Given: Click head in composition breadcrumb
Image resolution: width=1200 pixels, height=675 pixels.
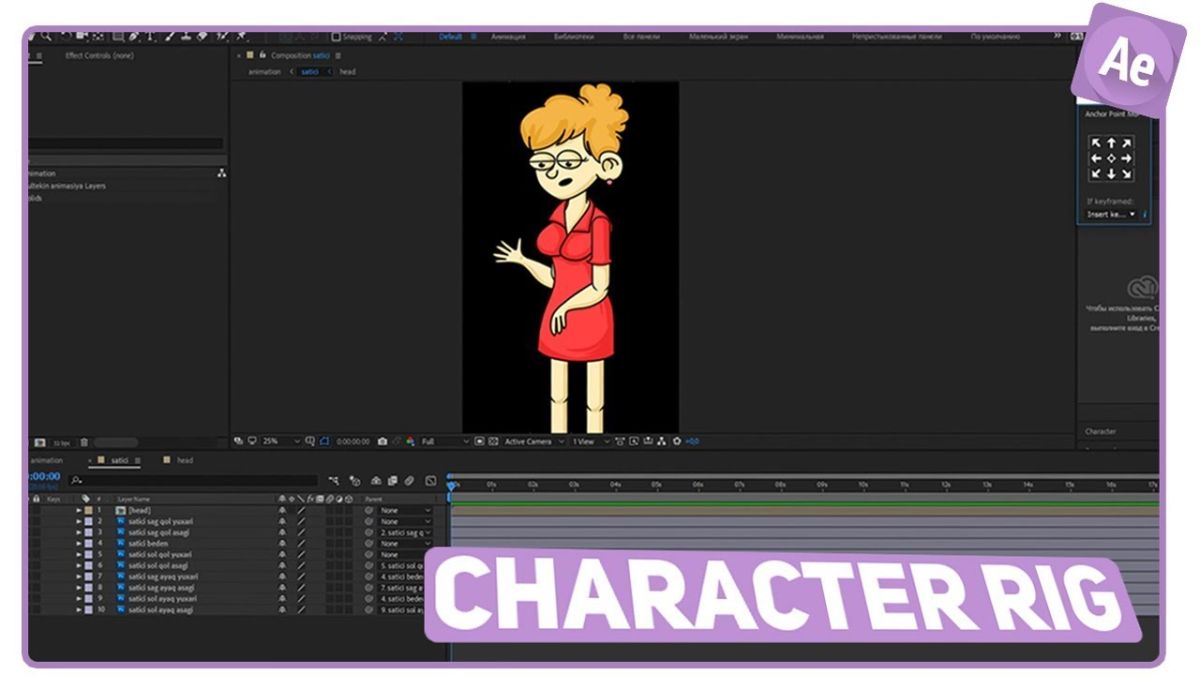Looking at the screenshot, I should pos(347,72).
